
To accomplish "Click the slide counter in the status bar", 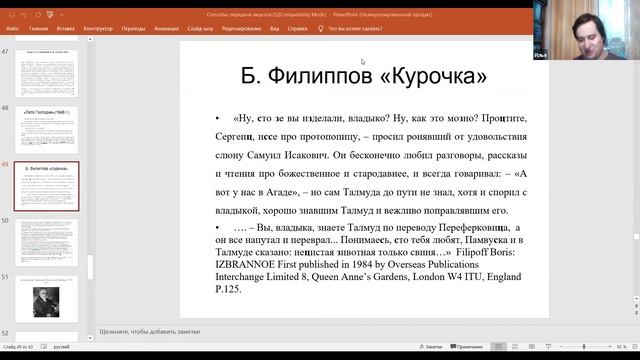I will point(18,347).
